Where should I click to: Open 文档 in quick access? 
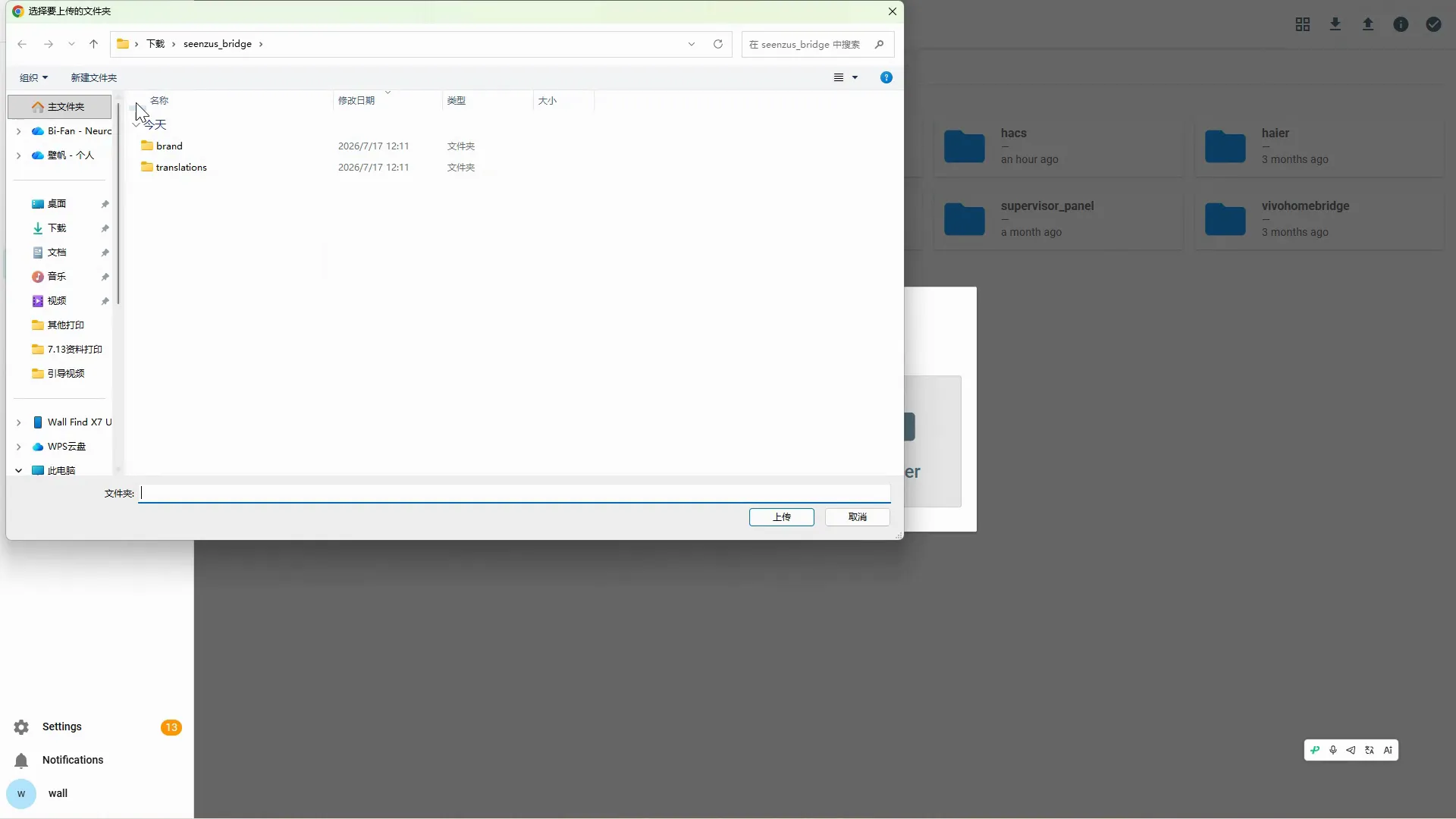tap(57, 253)
